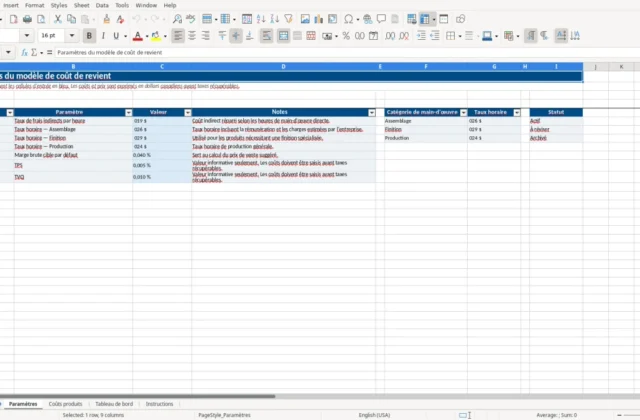Click the Average; Sum: 0 status field
This screenshot has height=420, width=640.
pos(556,415)
